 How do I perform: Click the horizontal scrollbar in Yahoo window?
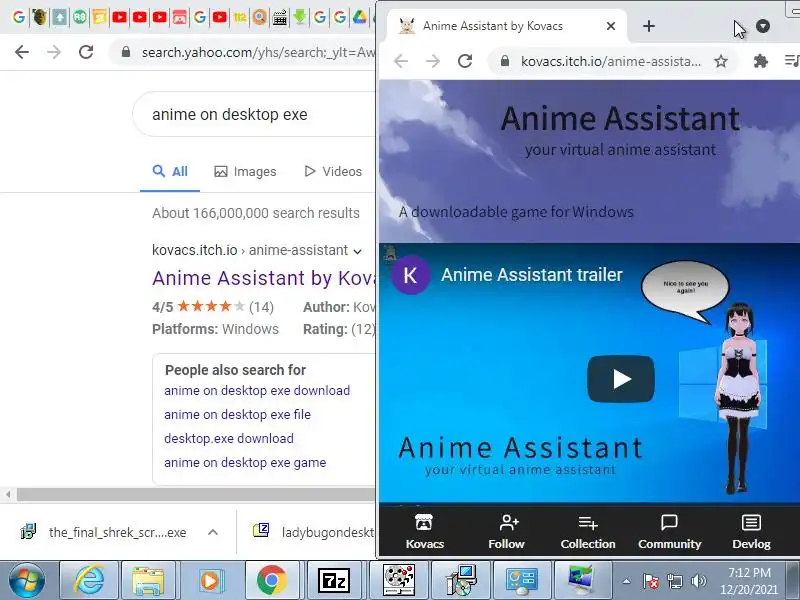(x=196, y=494)
